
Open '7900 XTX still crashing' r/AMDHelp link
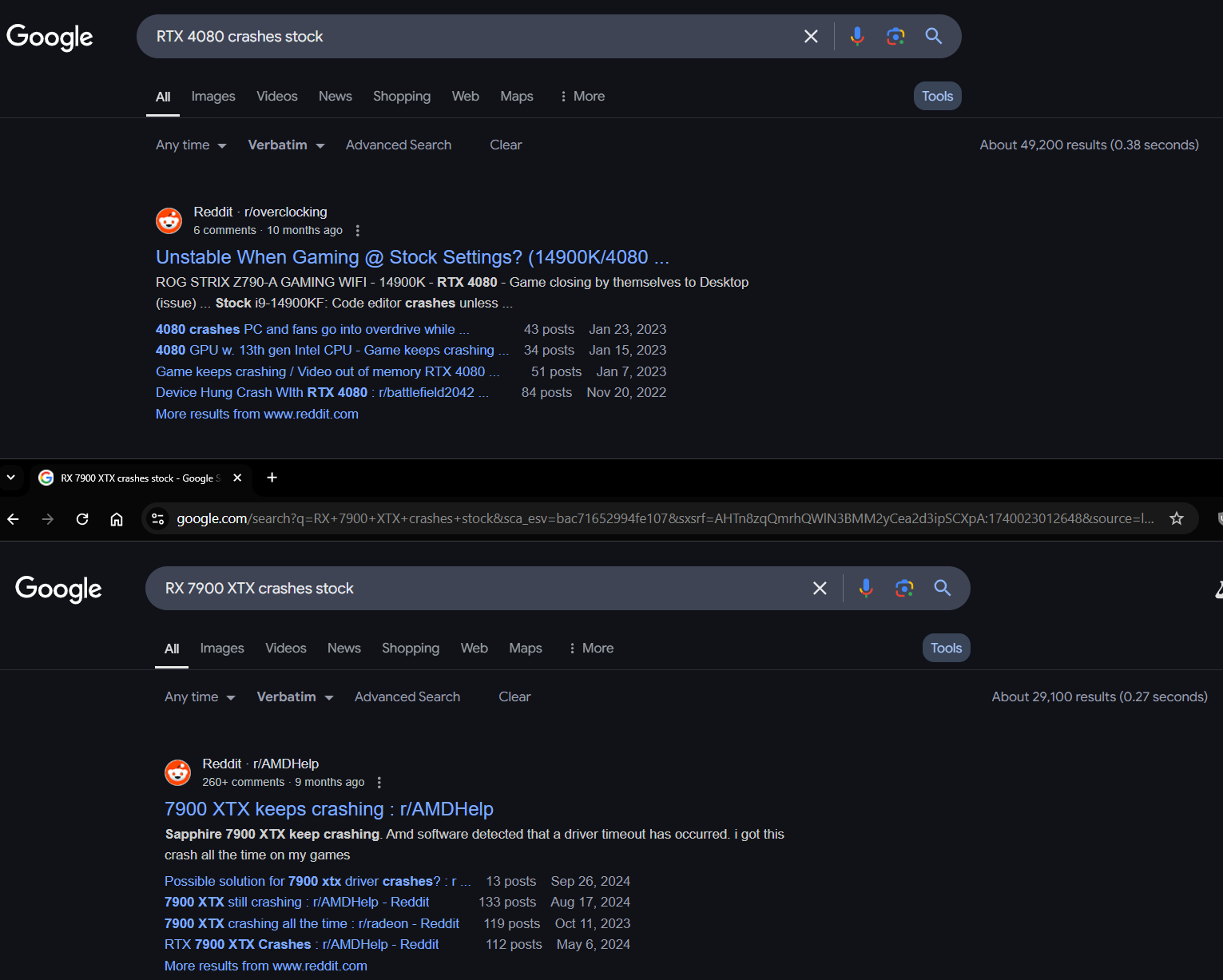[x=297, y=902]
